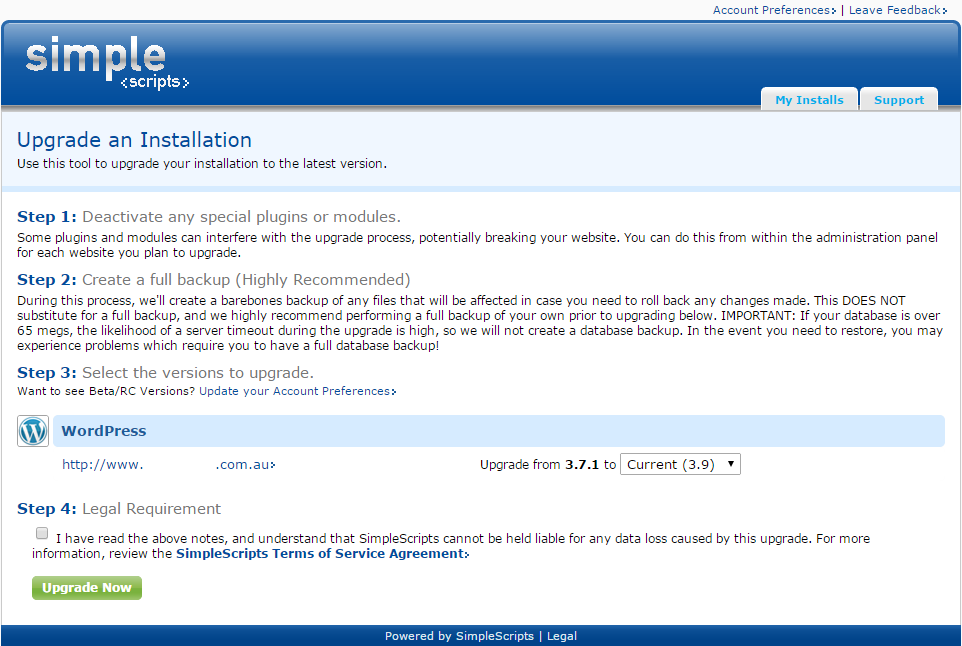Click the 'Upgrade an Installation' heading
Image resolution: width=962 pixels, height=646 pixels.
pos(134,140)
